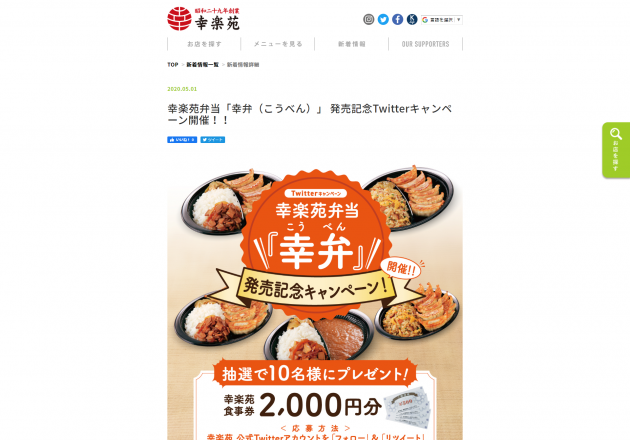The width and height of the screenshot is (630, 440).
Task: Click the Facebook Like button under the title
Action: point(182,140)
